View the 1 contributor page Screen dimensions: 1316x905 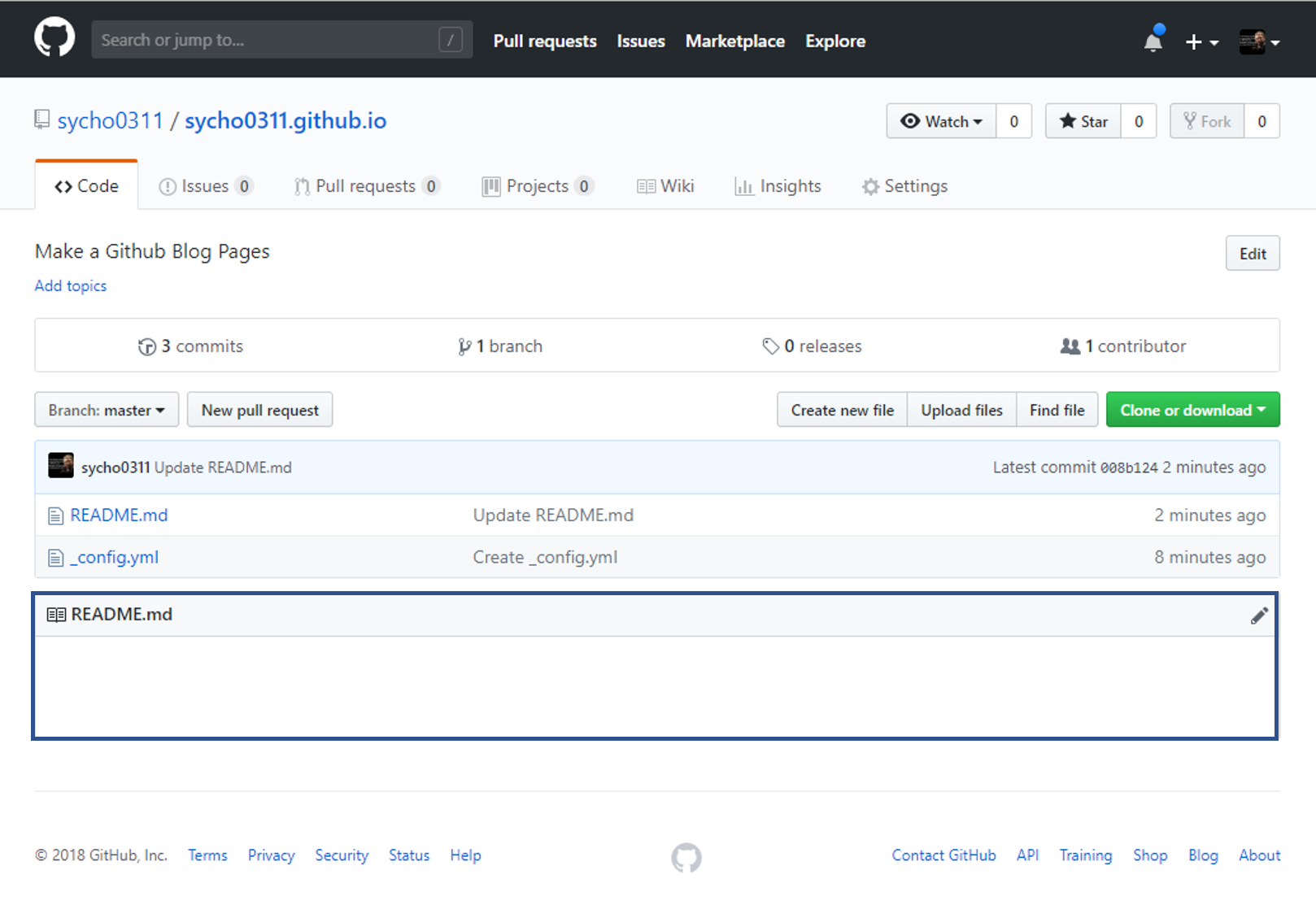(x=1123, y=346)
